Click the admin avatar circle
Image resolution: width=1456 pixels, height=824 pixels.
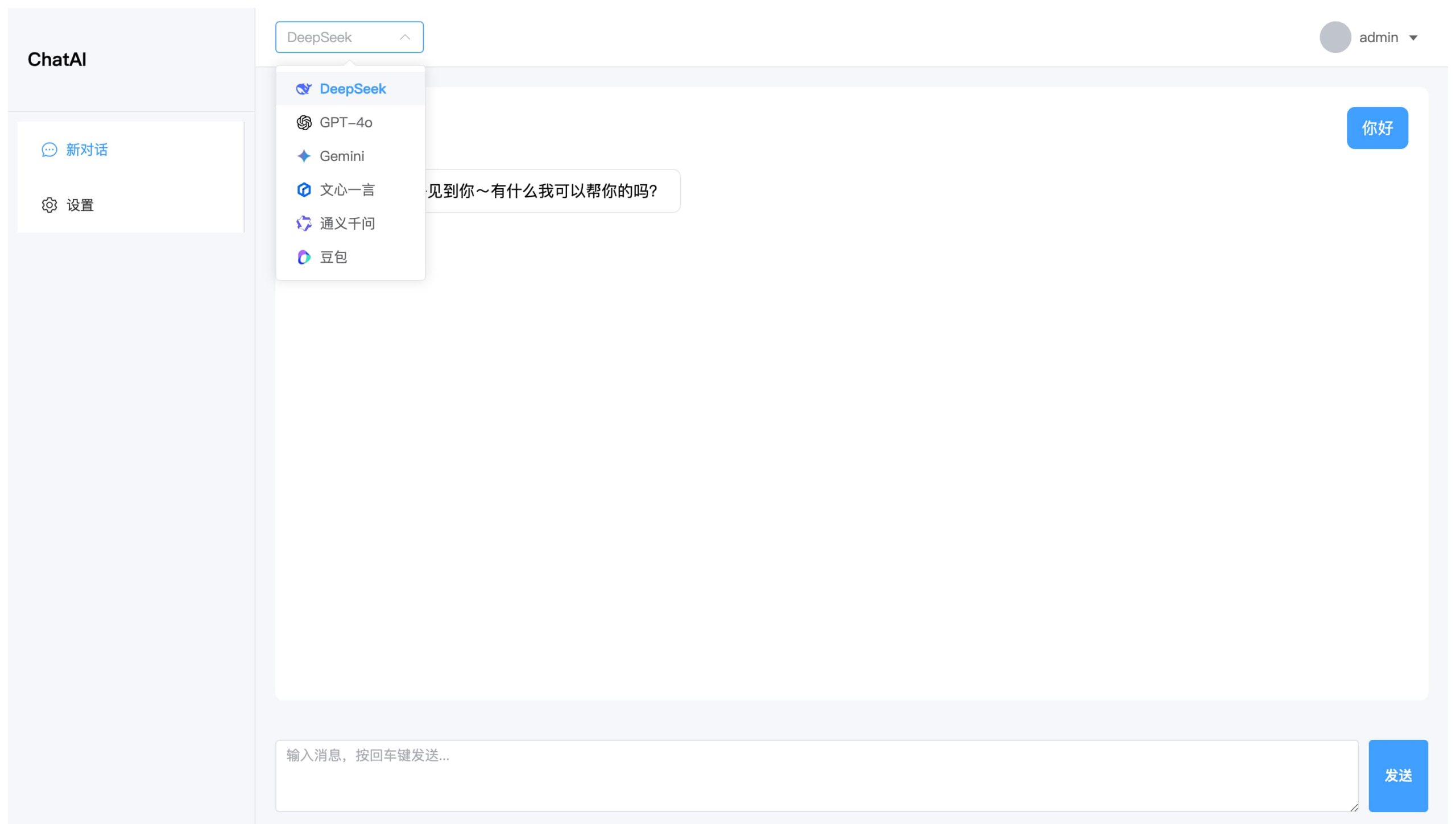(x=1335, y=38)
